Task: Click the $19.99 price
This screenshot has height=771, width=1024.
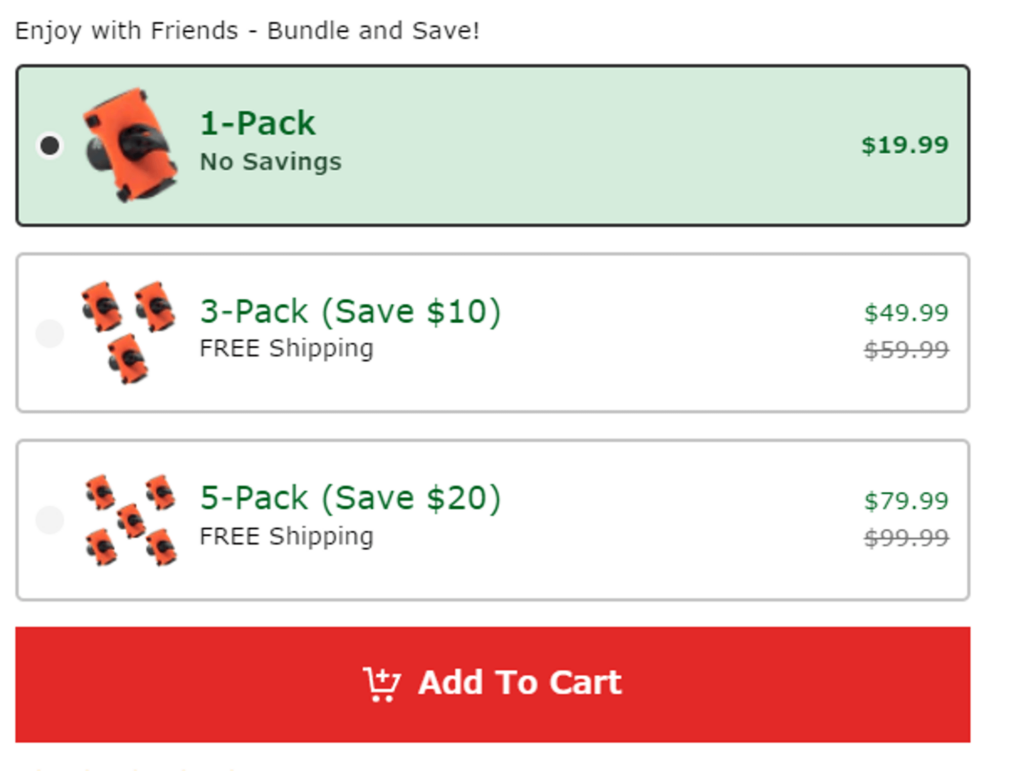Action: [904, 145]
